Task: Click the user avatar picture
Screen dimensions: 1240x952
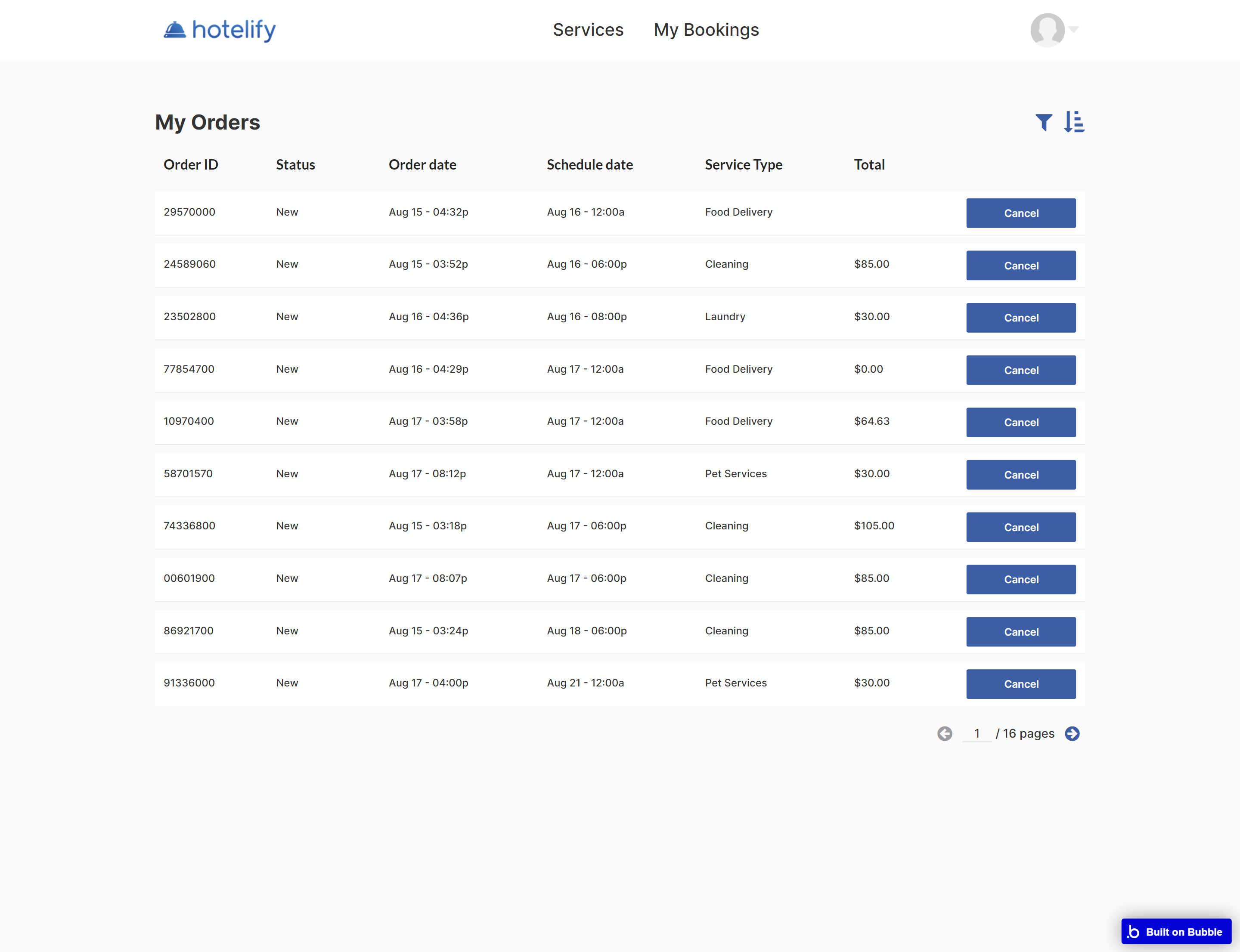Action: (x=1047, y=29)
